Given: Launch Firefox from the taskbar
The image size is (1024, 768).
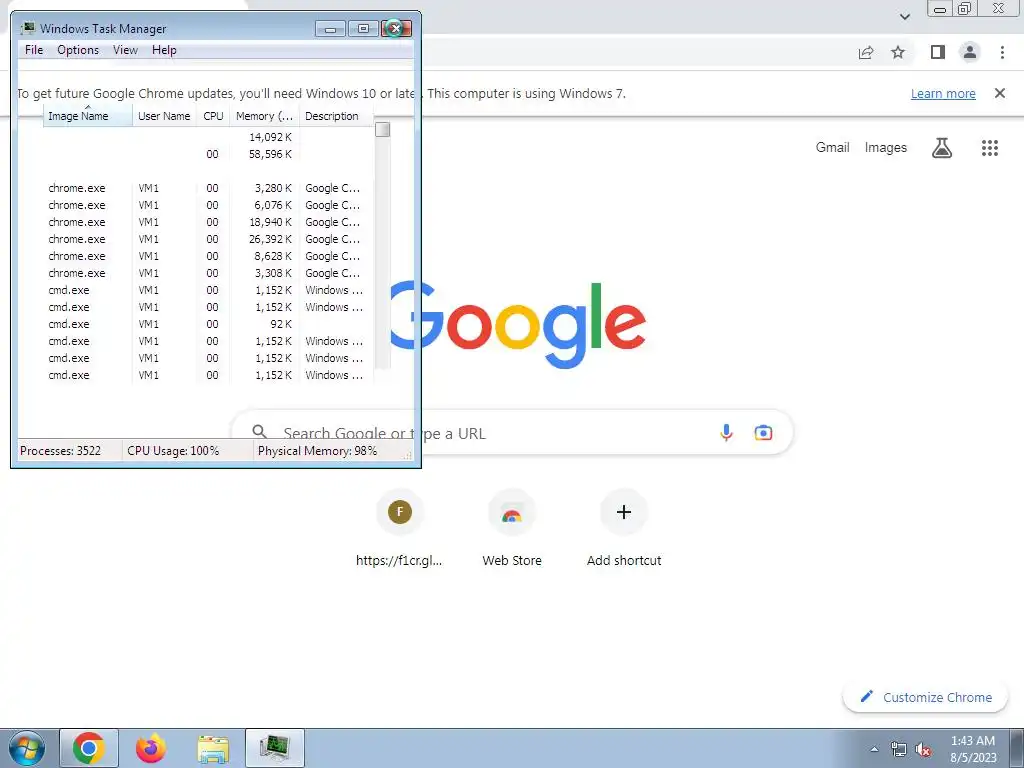Looking at the screenshot, I should coord(151,748).
